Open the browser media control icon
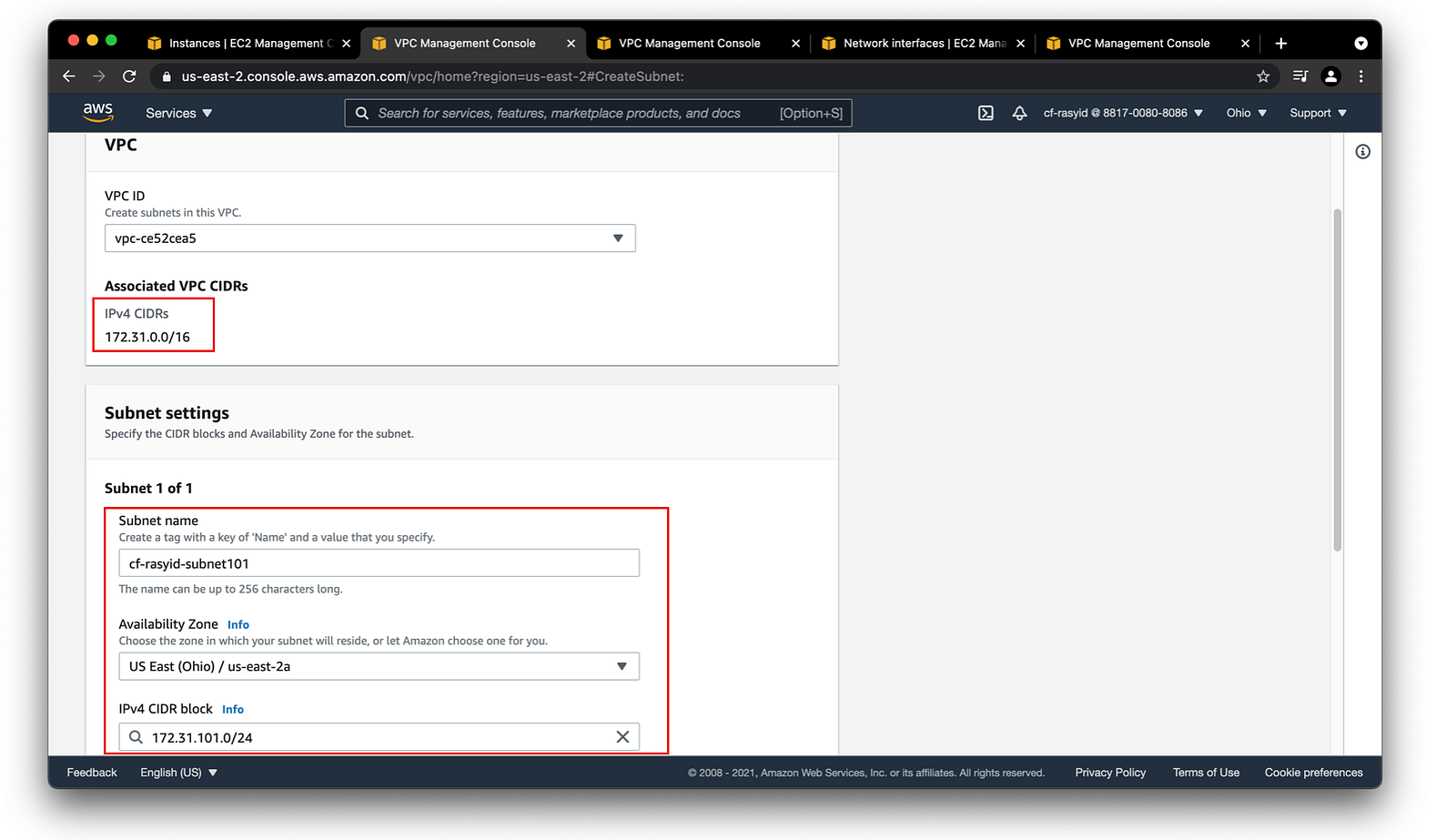This screenshot has width=1456, height=840. tap(1300, 76)
